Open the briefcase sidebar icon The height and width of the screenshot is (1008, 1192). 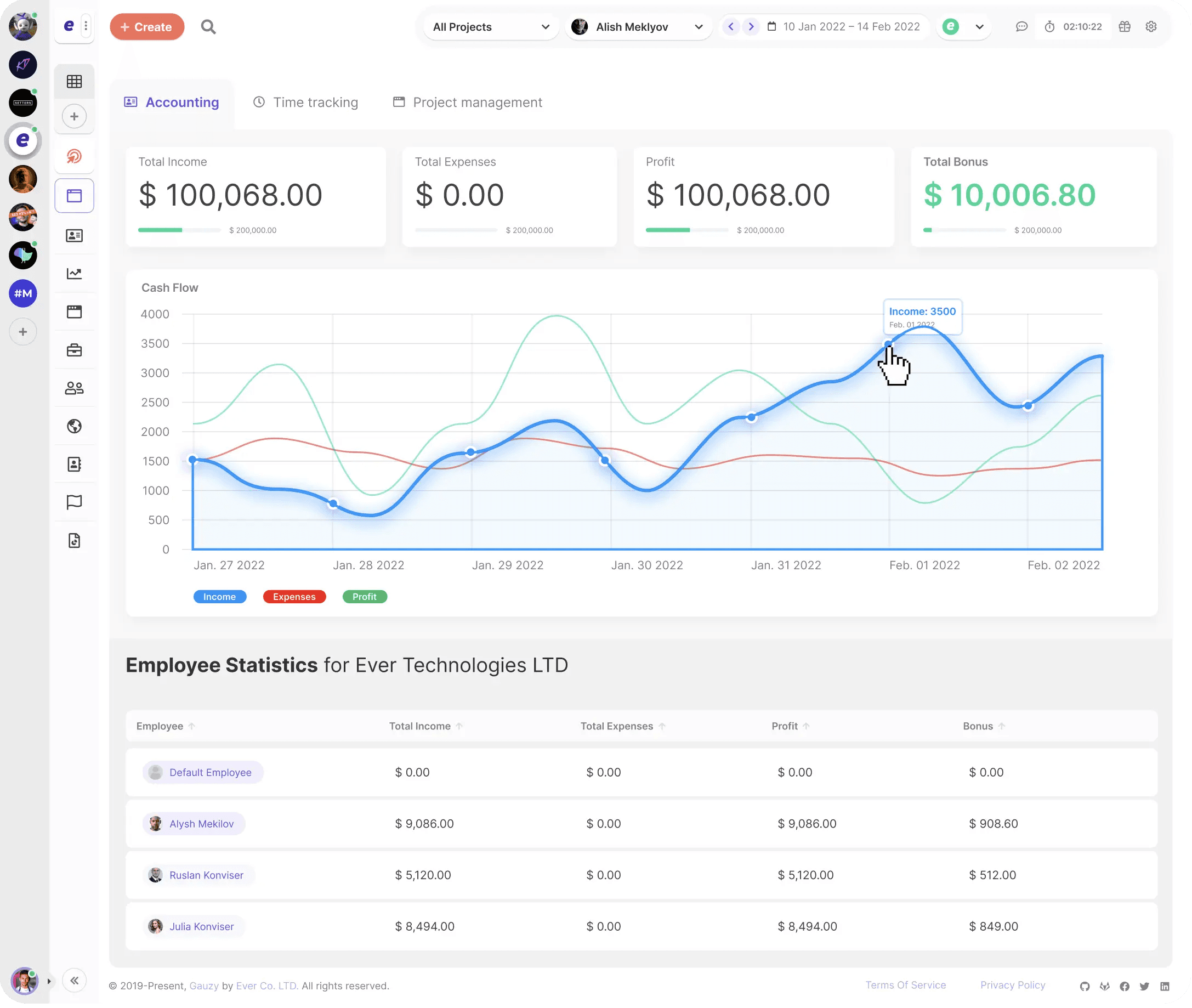tap(74, 350)
